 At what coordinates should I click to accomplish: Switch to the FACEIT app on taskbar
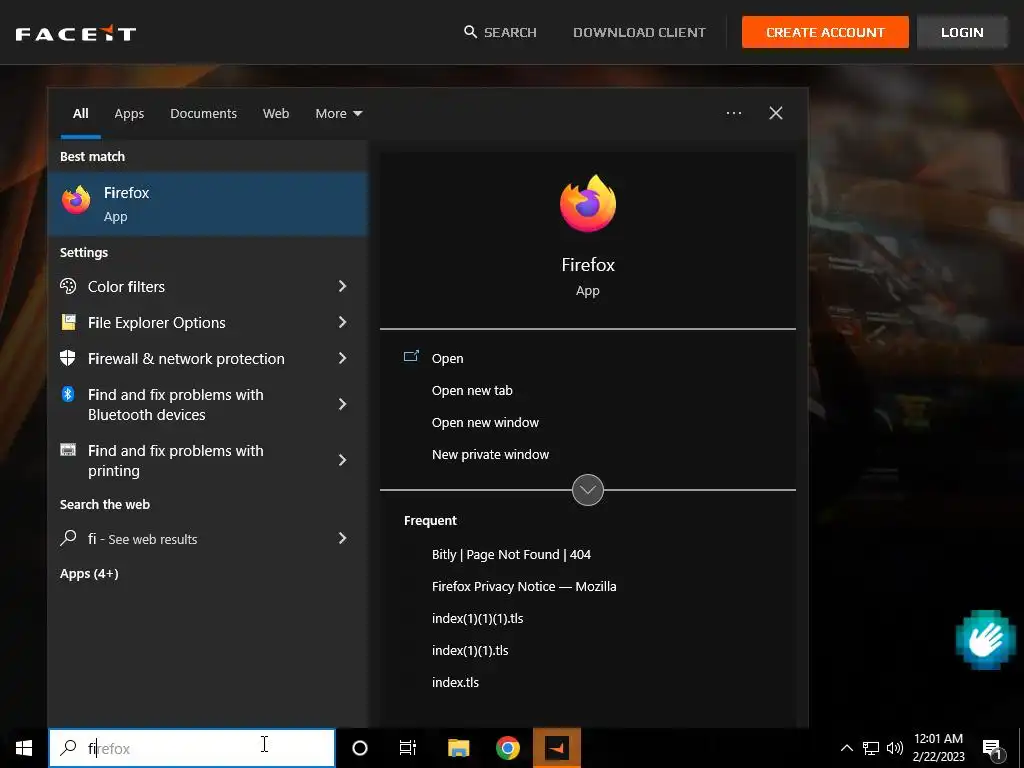[x=557, y=748]
